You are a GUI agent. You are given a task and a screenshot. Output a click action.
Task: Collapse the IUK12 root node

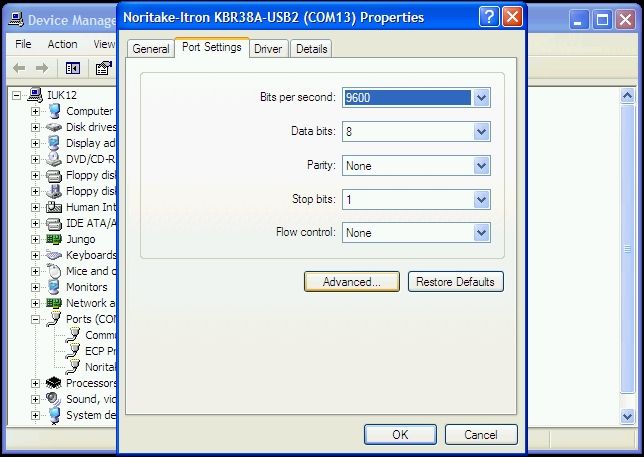[x=16, y=96]
